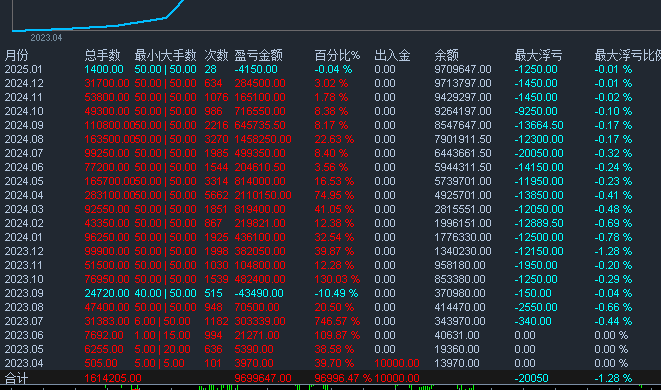
Task: Click balance value 4925701.00
Action: 463,195
